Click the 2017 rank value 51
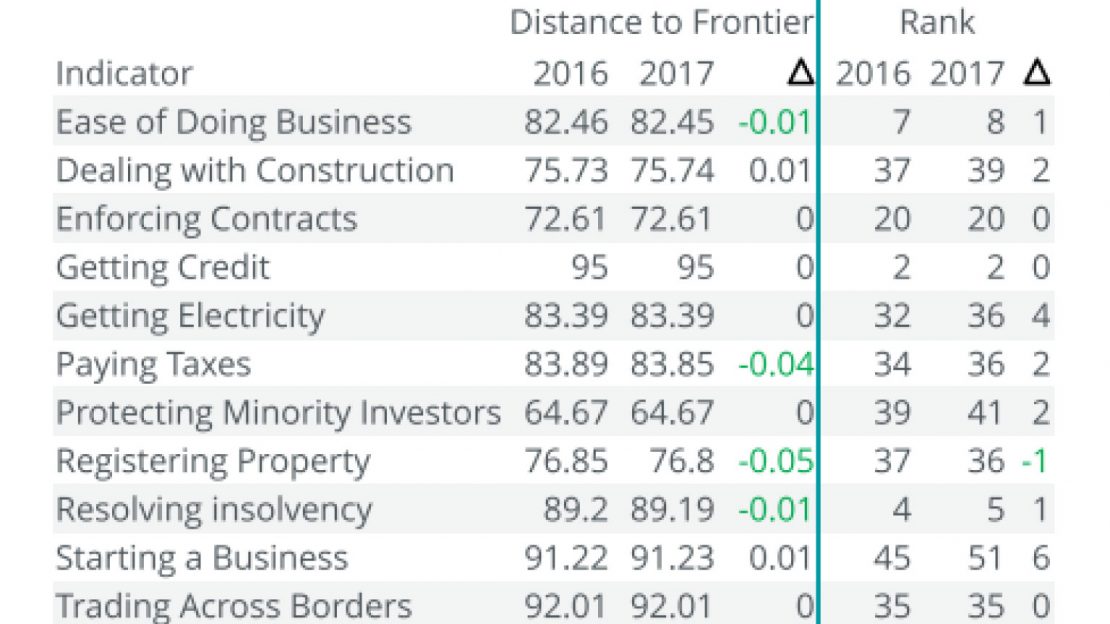 [985, 558]
